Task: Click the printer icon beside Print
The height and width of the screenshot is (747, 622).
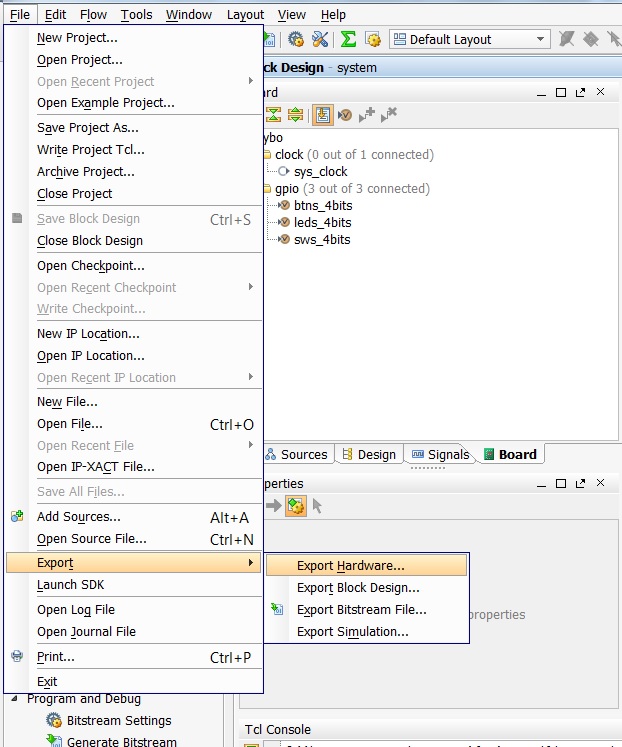Action: pos(17,656)
